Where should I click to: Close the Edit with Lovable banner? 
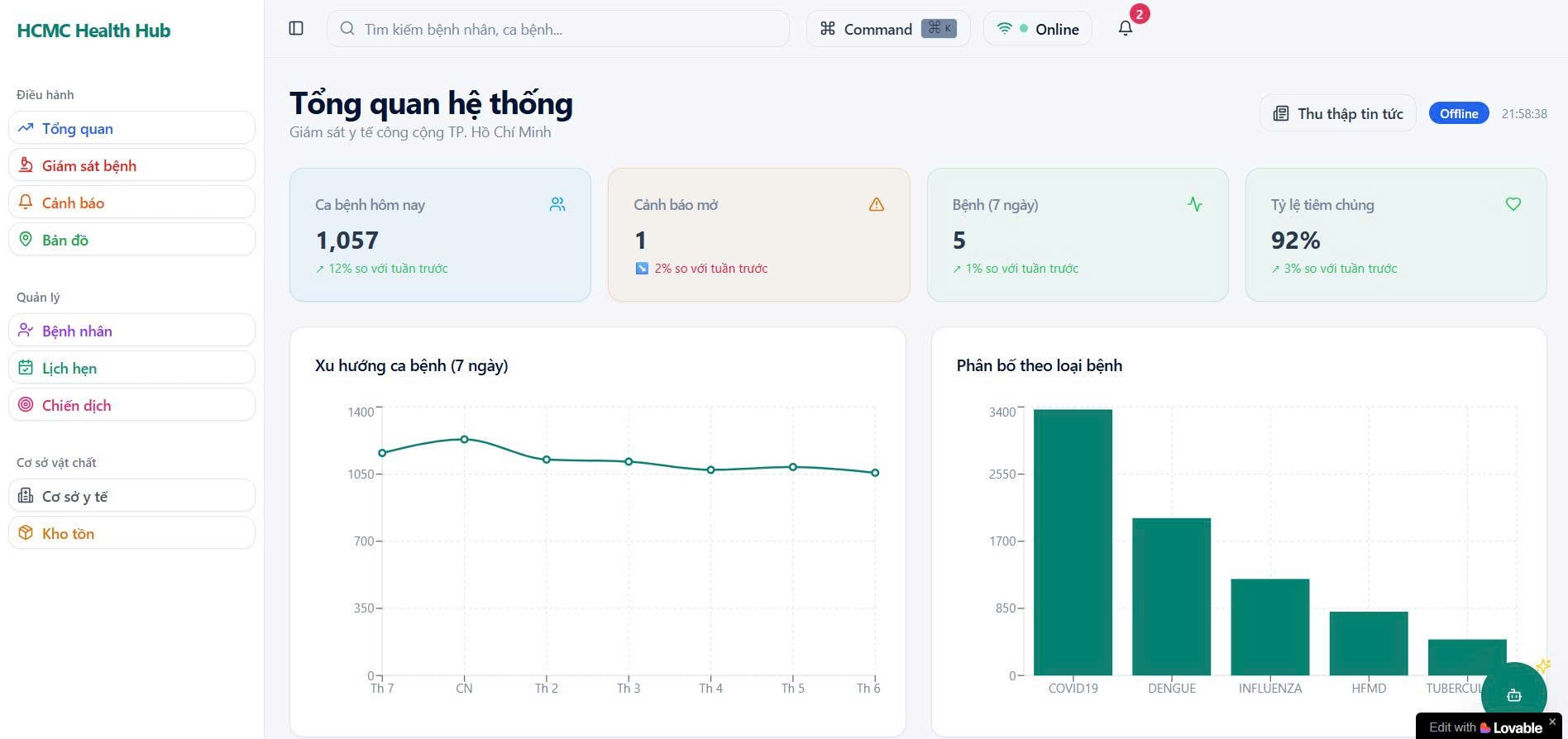[x=1551, y=722]
